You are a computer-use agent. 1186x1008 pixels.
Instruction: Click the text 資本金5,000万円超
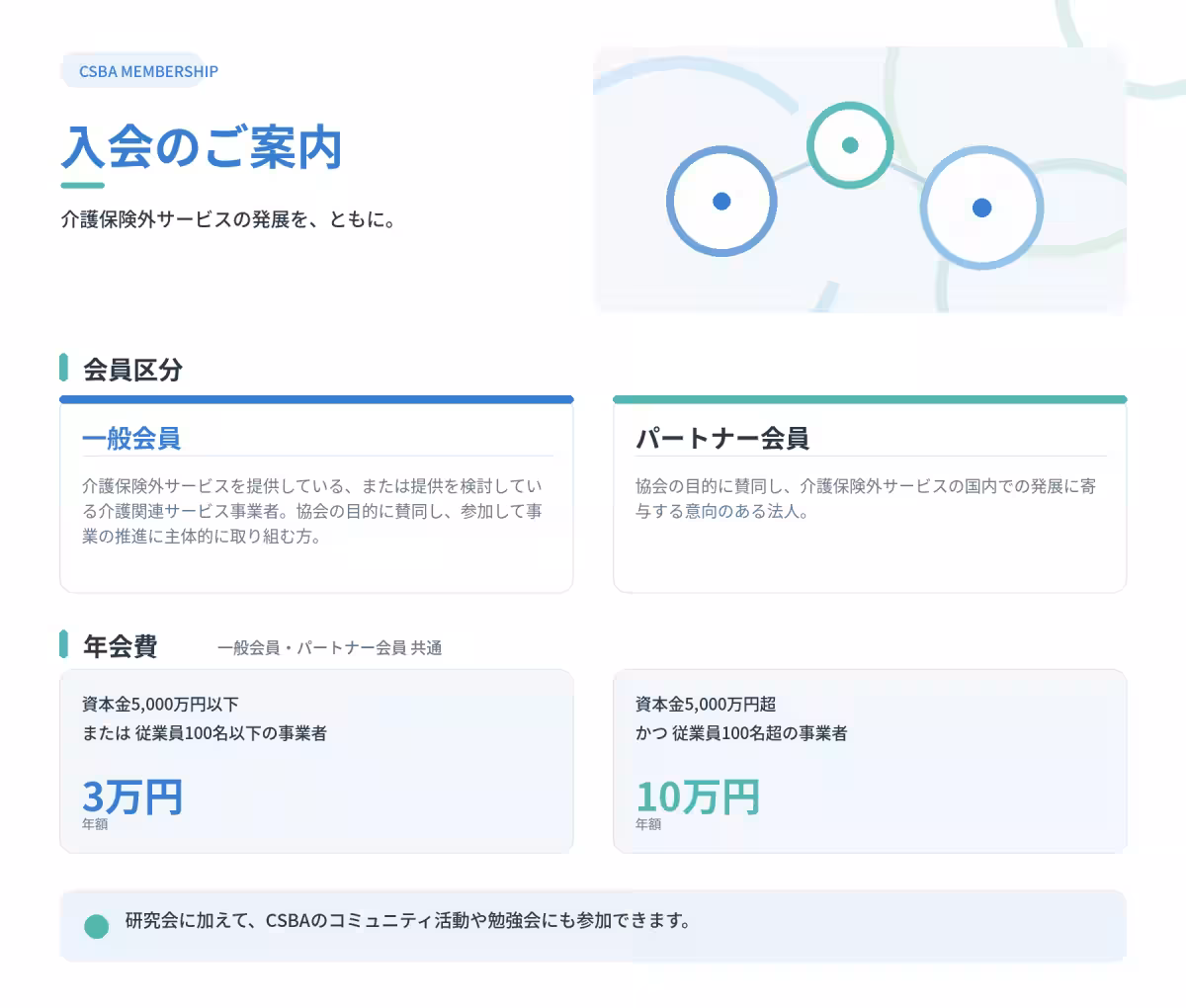(706, 704)
